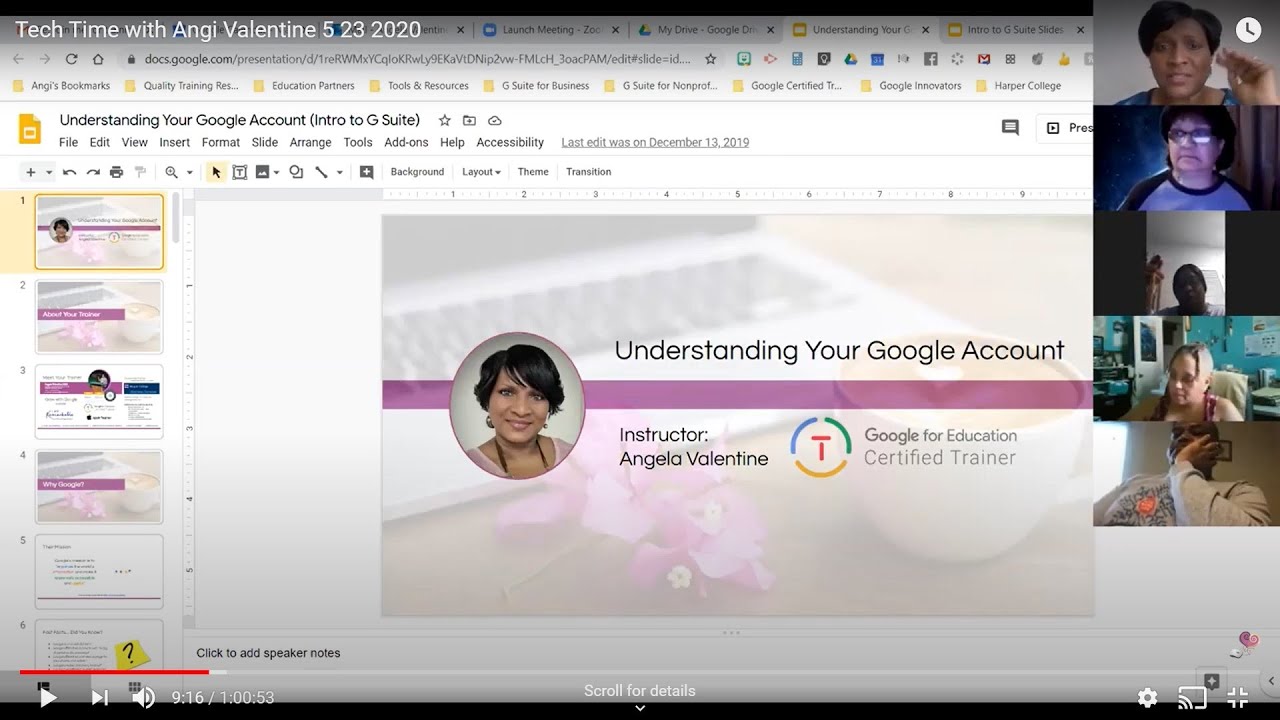Select slide 1 thumbnail
1280x720 pixels.
pos(99,232)
